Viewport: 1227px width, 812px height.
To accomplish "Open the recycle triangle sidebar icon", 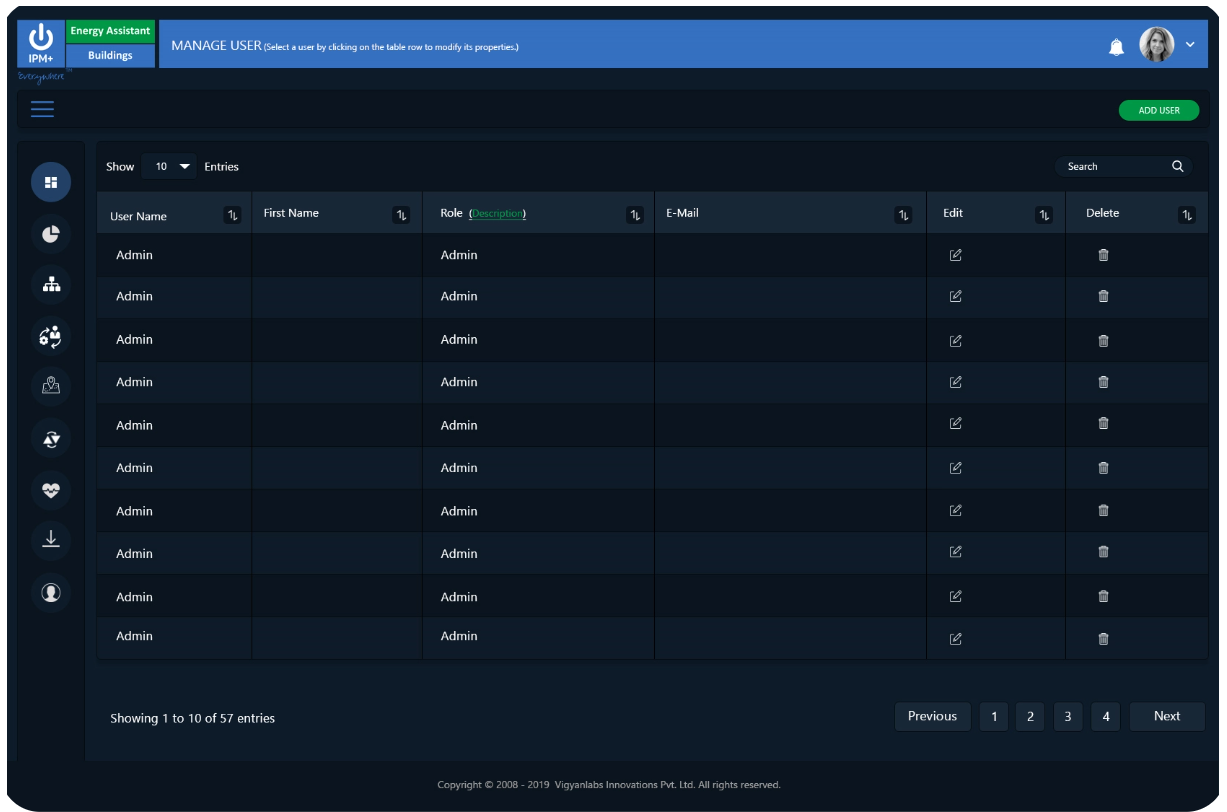I will tap(51, 438).
